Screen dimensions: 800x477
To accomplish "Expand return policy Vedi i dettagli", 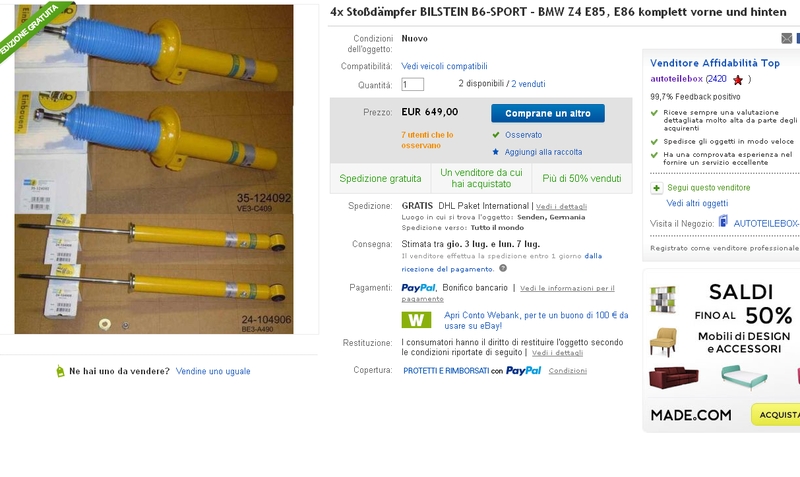I will click(557, 353).
